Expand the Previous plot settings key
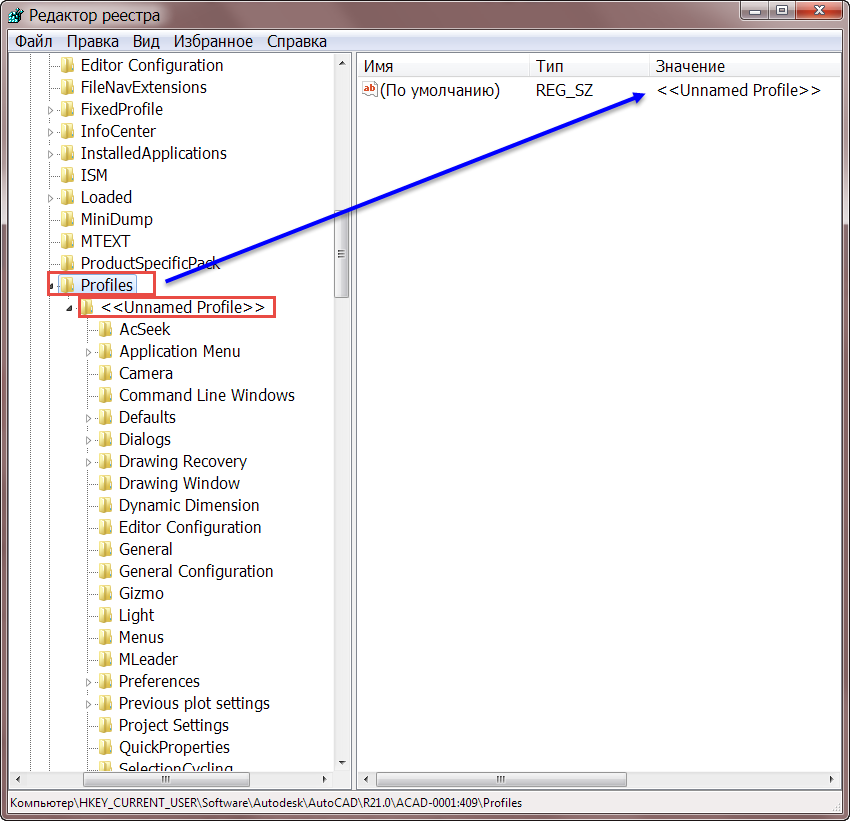The image size is (850, 821). [x=88, y=704]
